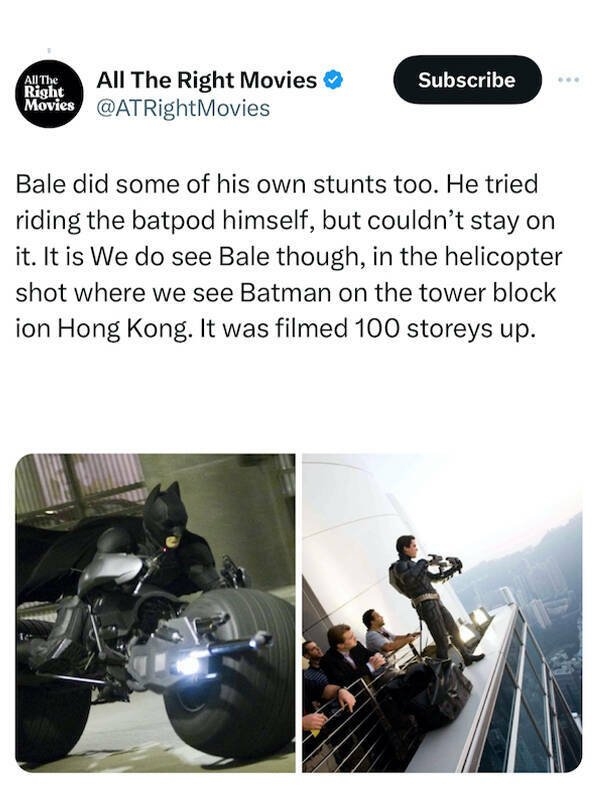This screenshot has width=600, height=800.
Task: Click the blue verified checkmark badge
Action: tap(335, 80)
